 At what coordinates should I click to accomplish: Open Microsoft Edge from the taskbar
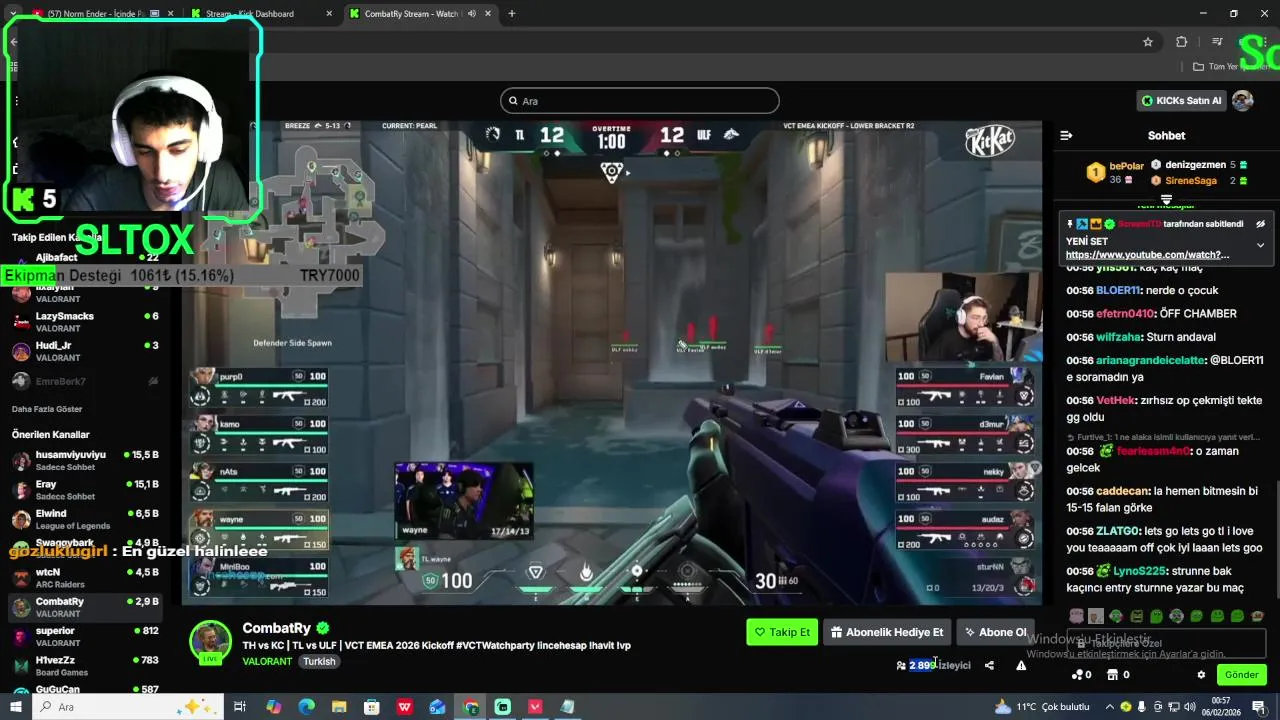306,707
